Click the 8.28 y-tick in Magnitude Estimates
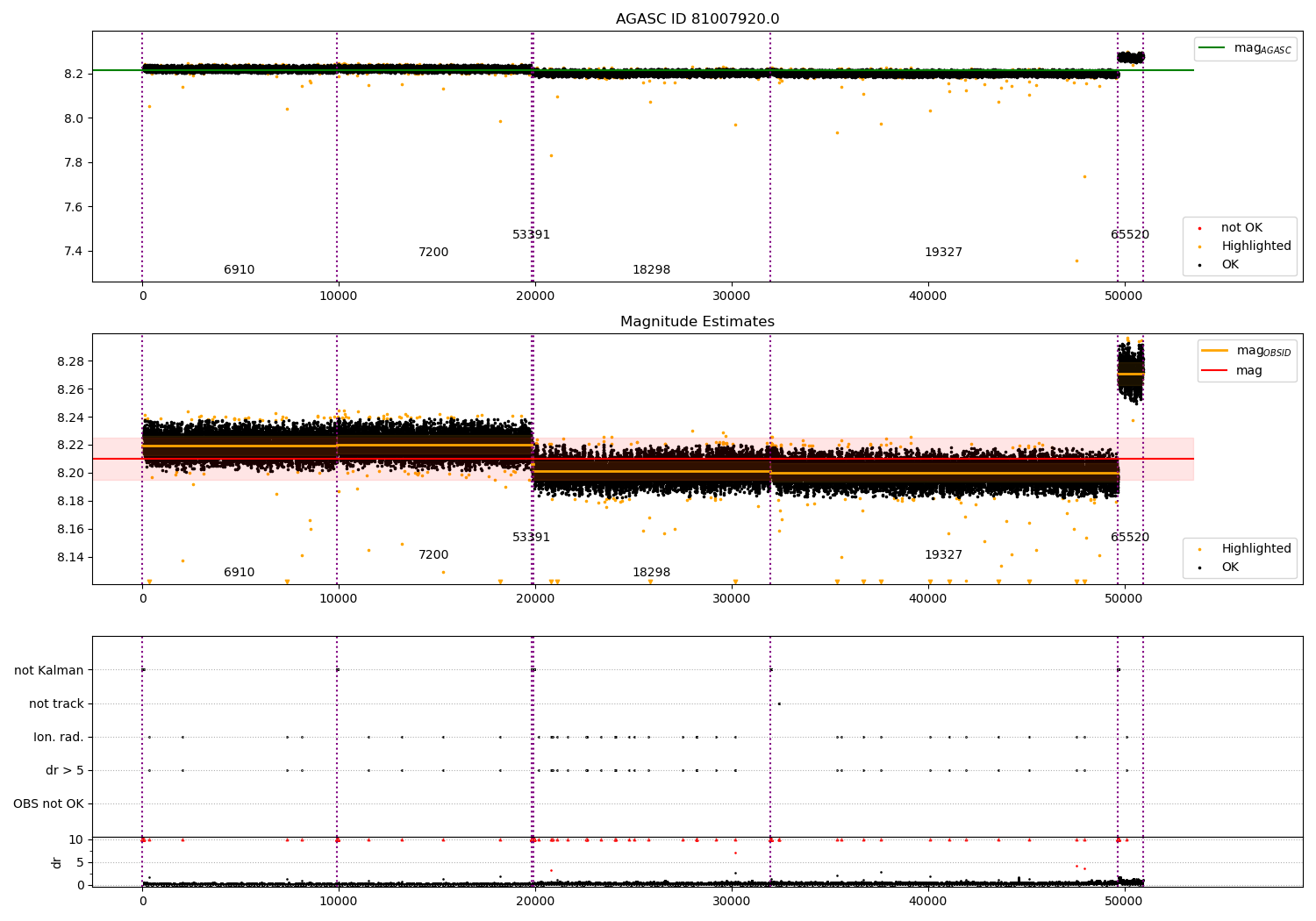This screenshot has width=1316, height=921. coord(71,361)
